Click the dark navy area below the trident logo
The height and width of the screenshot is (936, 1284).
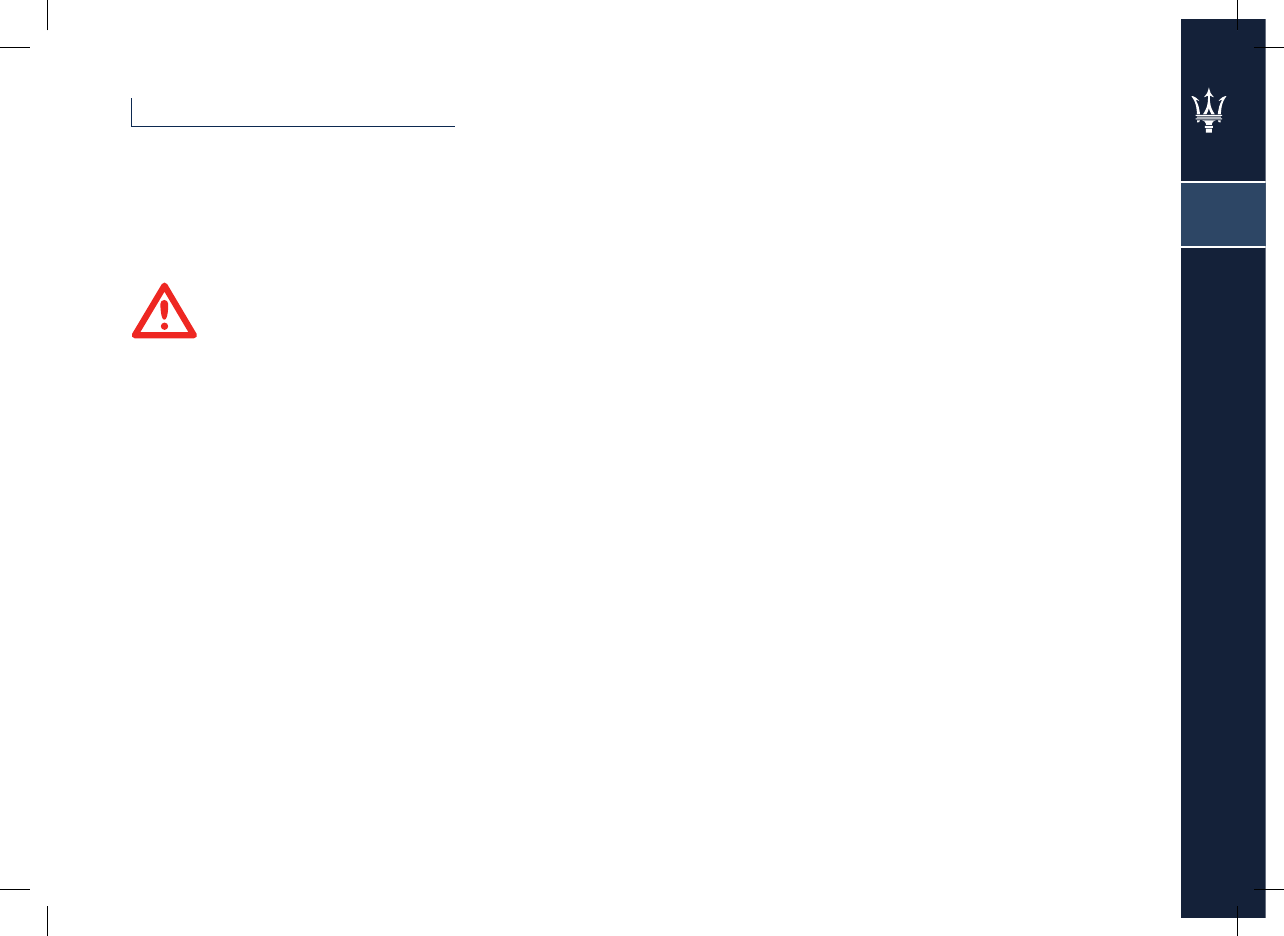[x=1223, y=158]
